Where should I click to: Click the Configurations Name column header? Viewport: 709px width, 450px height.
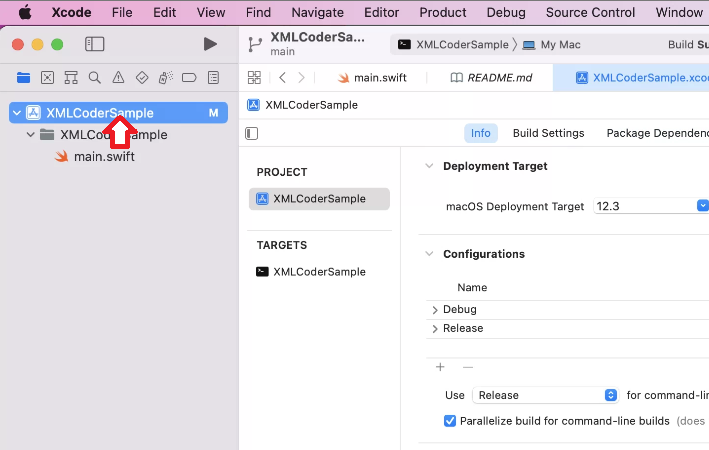click(x=472, y=288)
